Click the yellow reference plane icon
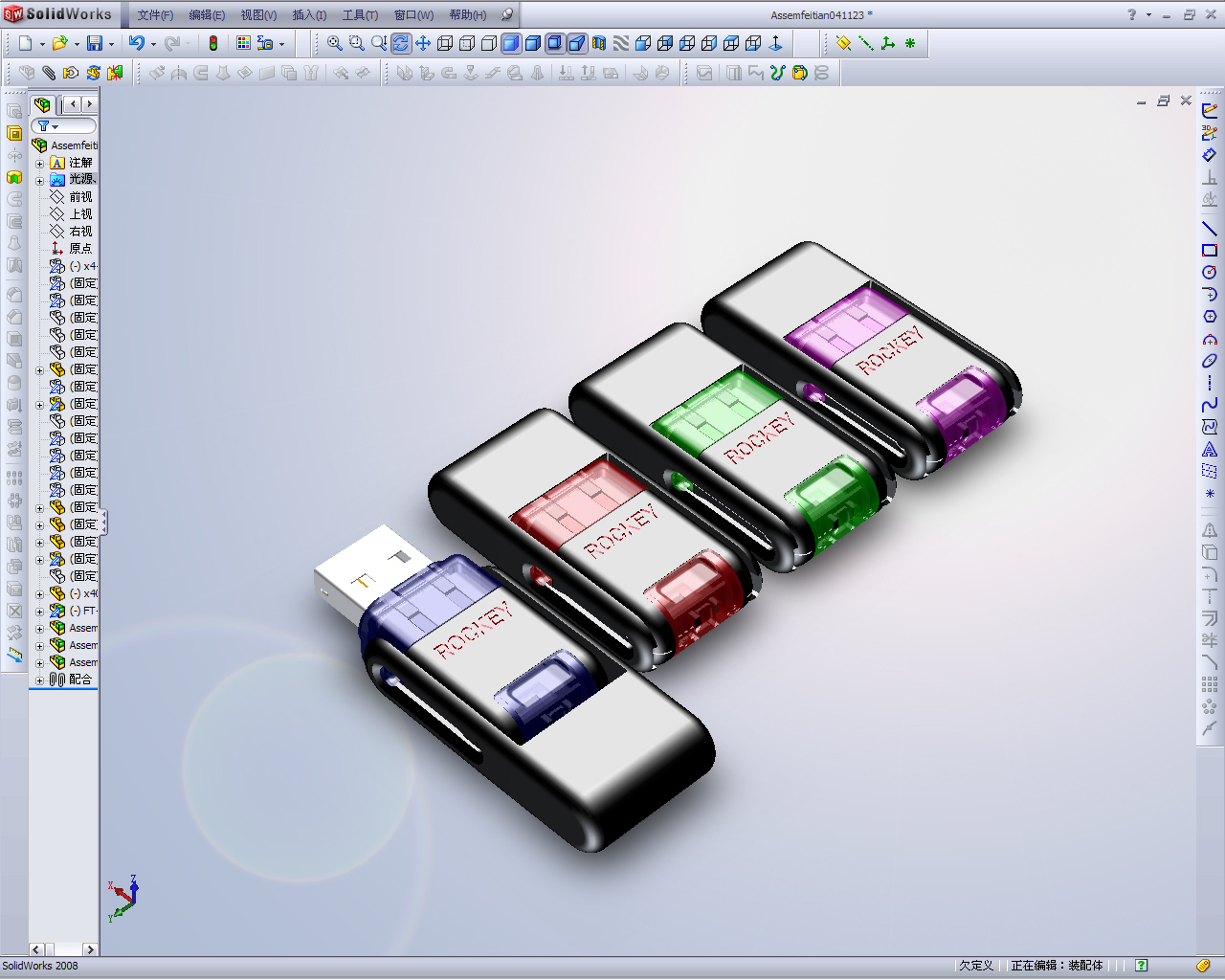 tap(843, 43)
